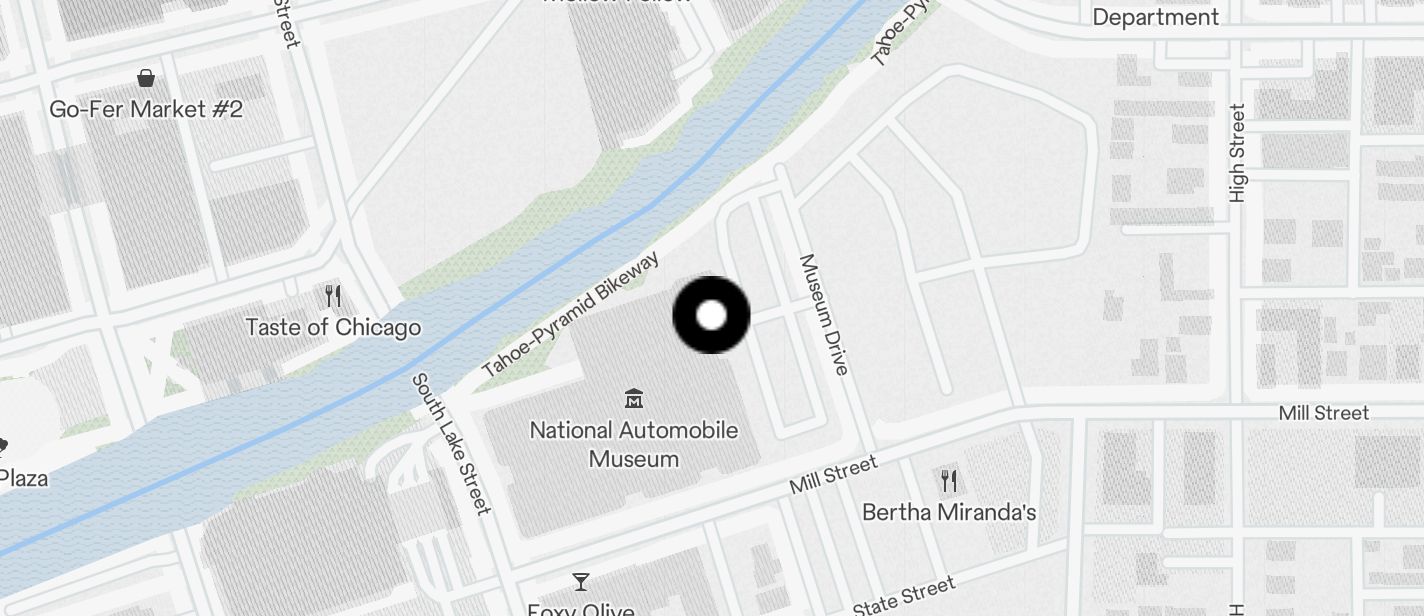Select the Mill Street label on right side
1424x616 pixels.
1324,413
